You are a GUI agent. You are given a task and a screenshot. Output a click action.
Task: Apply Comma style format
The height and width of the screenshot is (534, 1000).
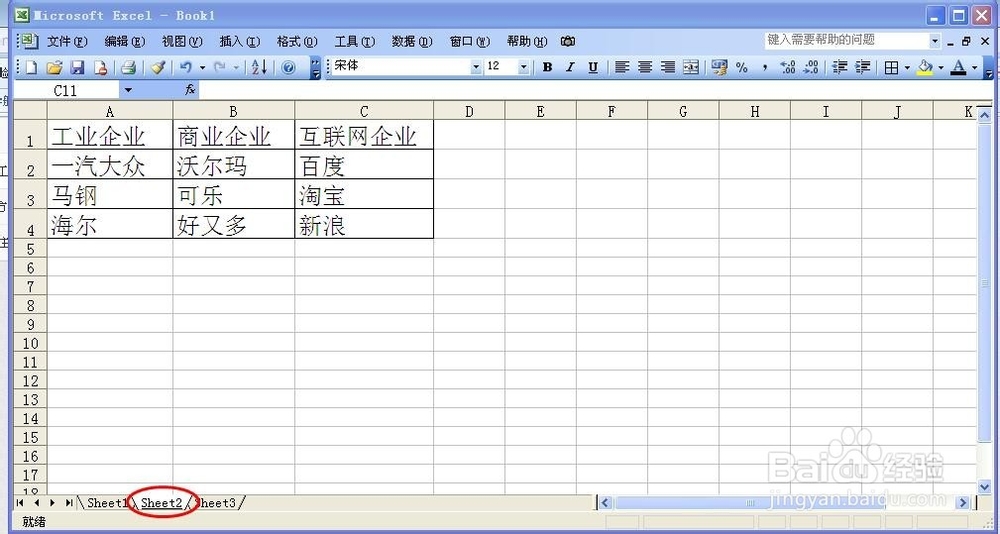(765, 67)
